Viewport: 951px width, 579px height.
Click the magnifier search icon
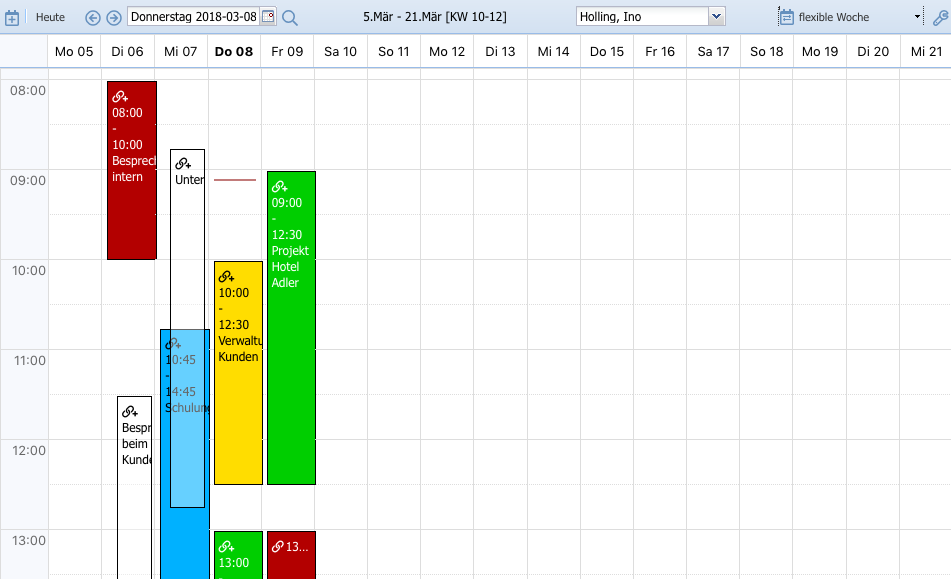(x=290, y=17)
